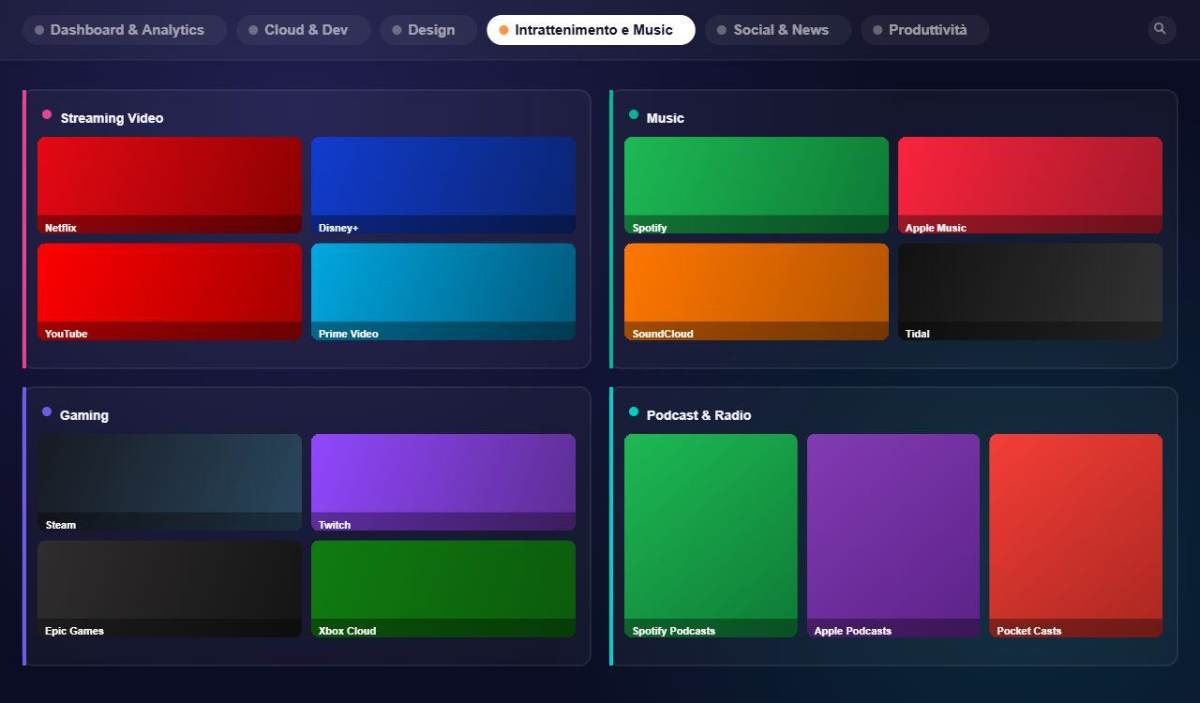Click the purple dot beside Gaming
The image size is (1200, 703).
pos(47,412)
